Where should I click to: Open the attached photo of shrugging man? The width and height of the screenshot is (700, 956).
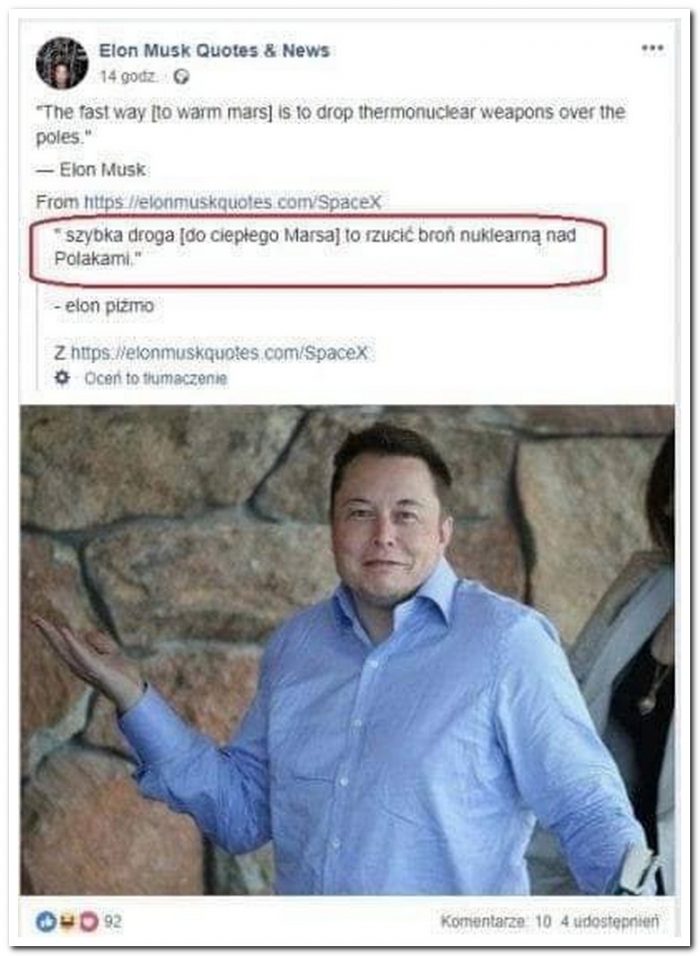(348, 650)
